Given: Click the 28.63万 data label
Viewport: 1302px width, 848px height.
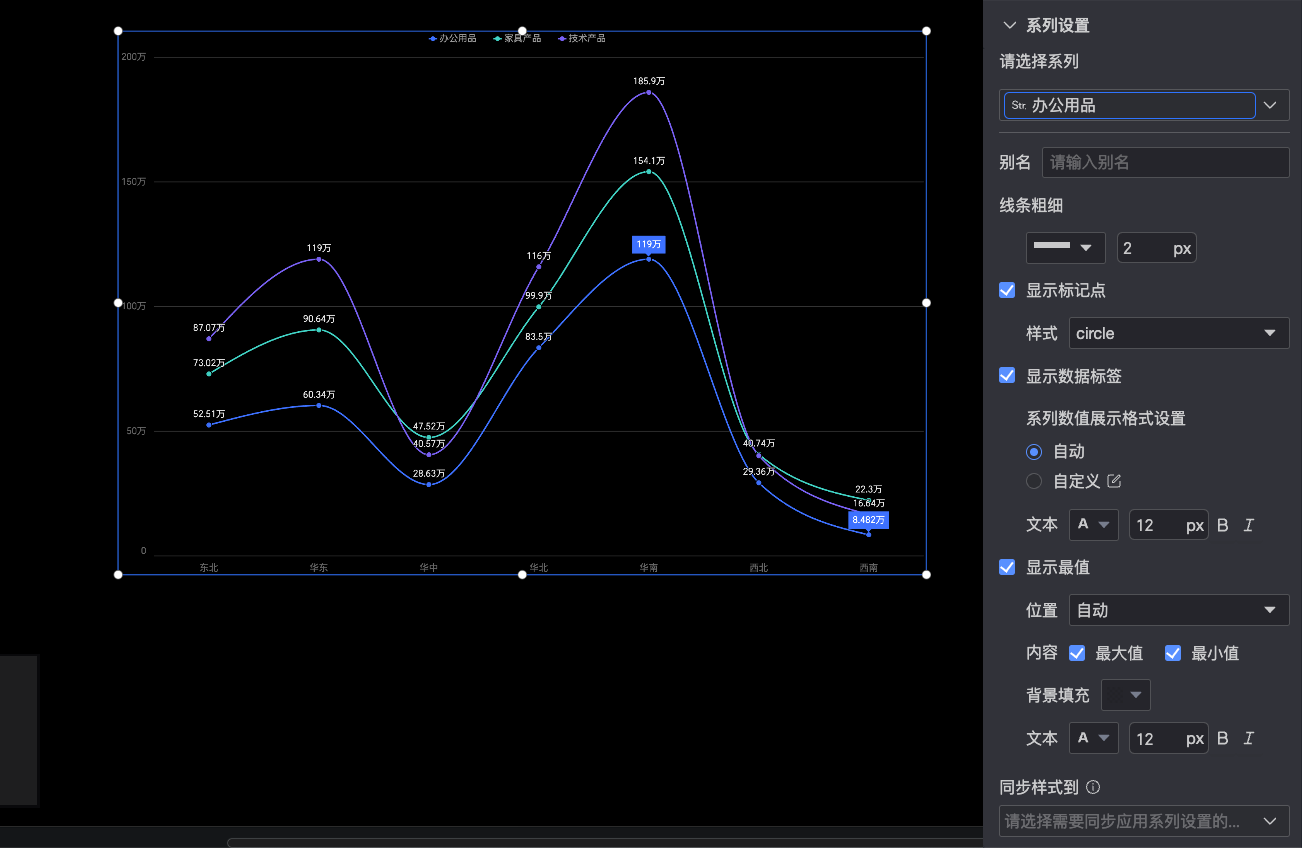Looking at the screenshot, I should pyautogui.click(x=429, y=473).
